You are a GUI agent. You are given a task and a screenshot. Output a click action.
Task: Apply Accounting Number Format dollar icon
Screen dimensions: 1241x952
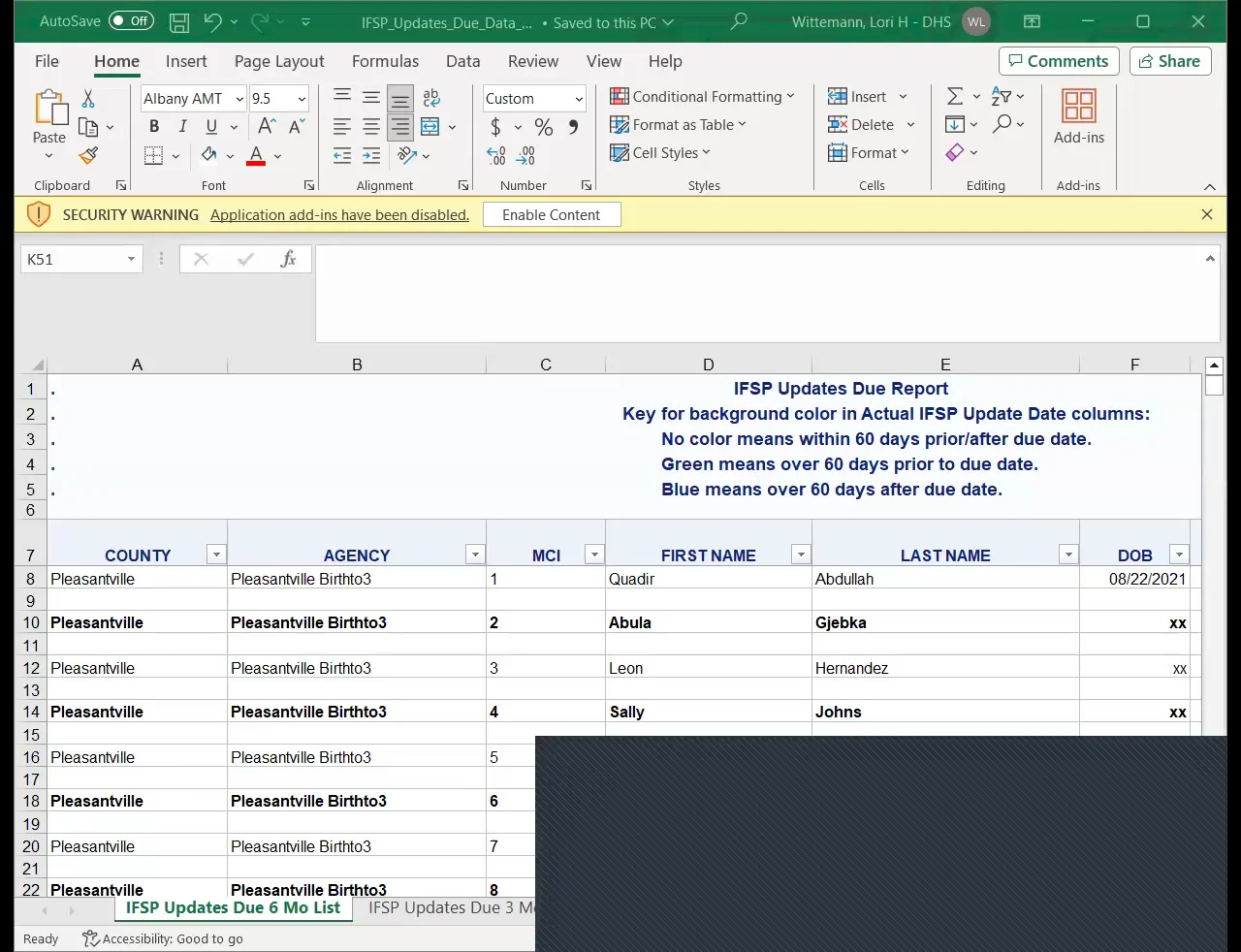pos(495,127)
